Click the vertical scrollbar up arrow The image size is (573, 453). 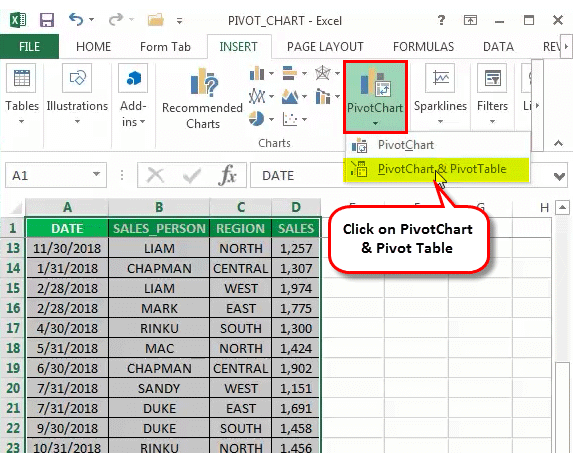coord(562,208)
